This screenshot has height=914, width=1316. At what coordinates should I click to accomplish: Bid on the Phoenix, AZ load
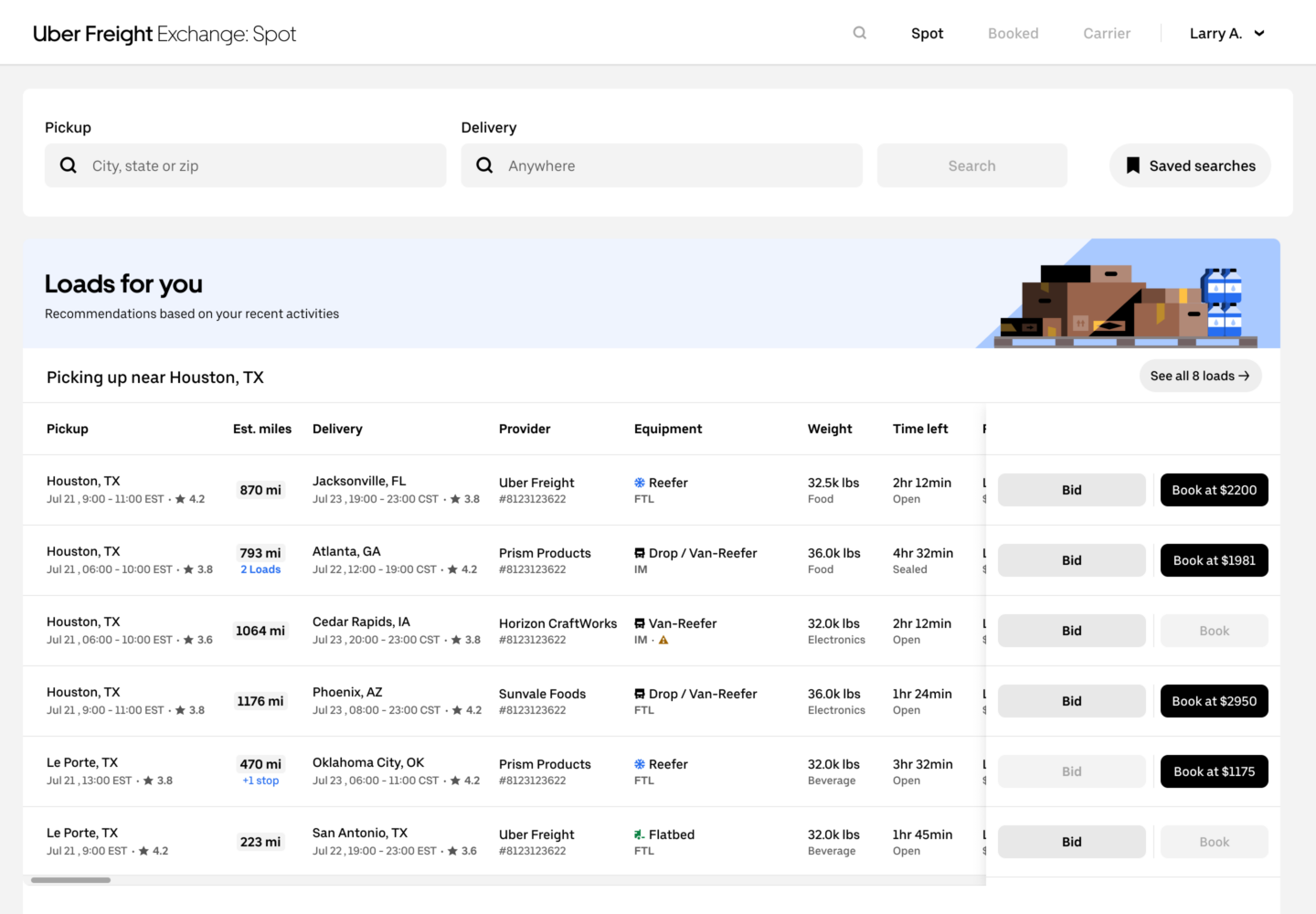[x=1071, y=701]
